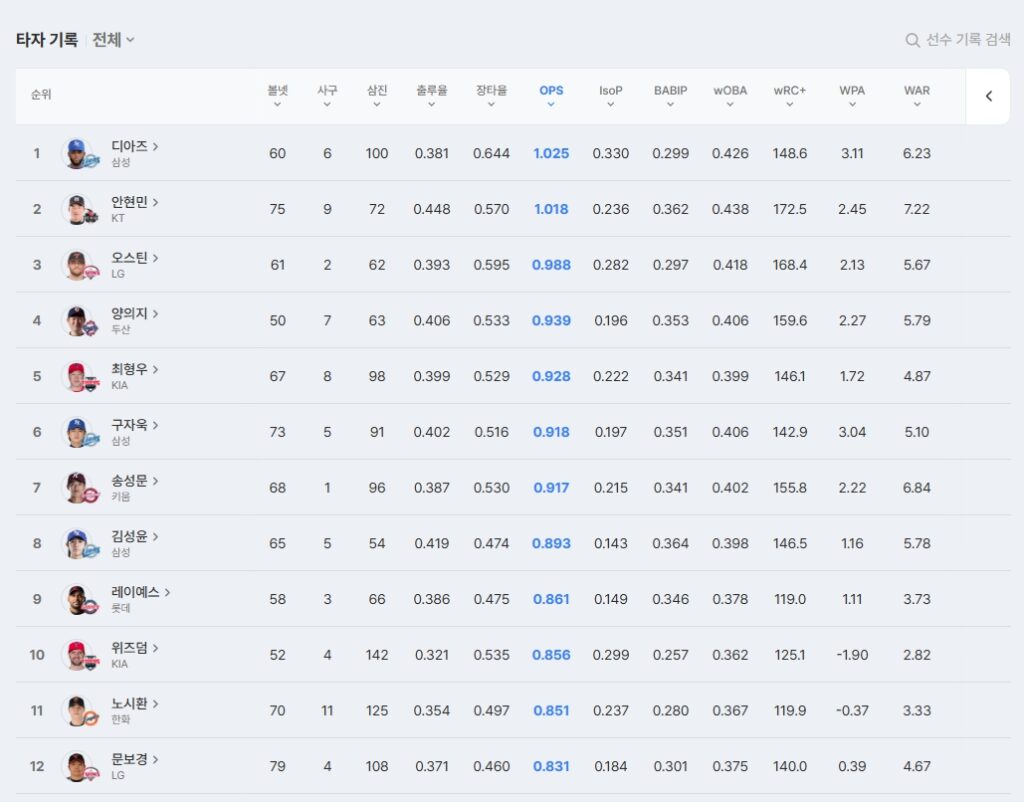Click 노시환 player avatar image
This screenshot has width=1024, height=802.
click(x=78, y=711)
